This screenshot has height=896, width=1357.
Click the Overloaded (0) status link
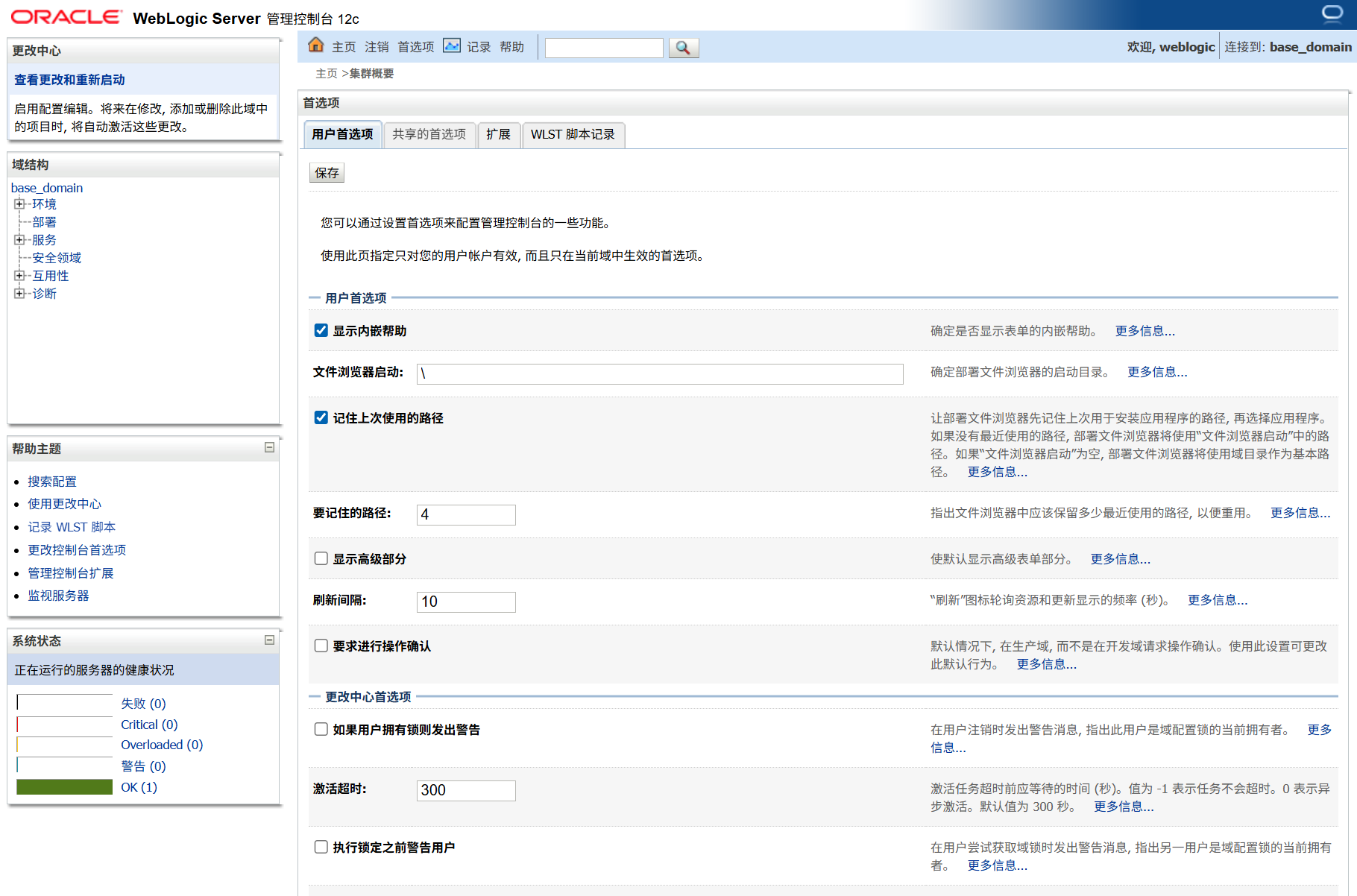162,745
